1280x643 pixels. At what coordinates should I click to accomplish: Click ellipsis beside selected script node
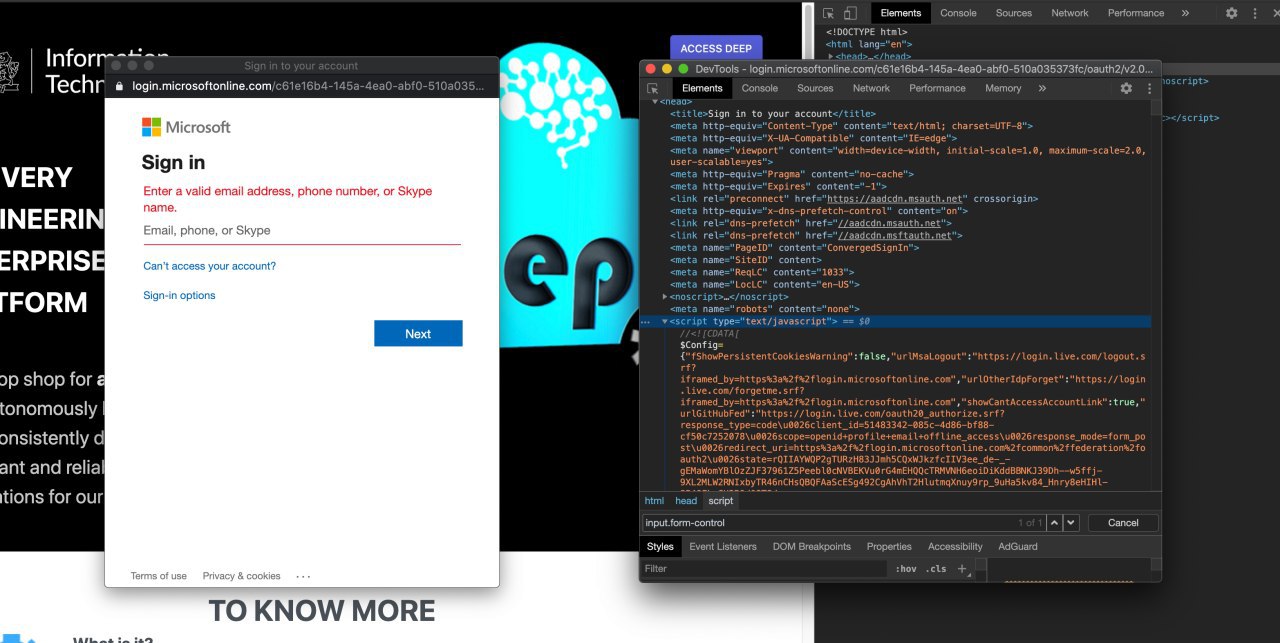646,322
